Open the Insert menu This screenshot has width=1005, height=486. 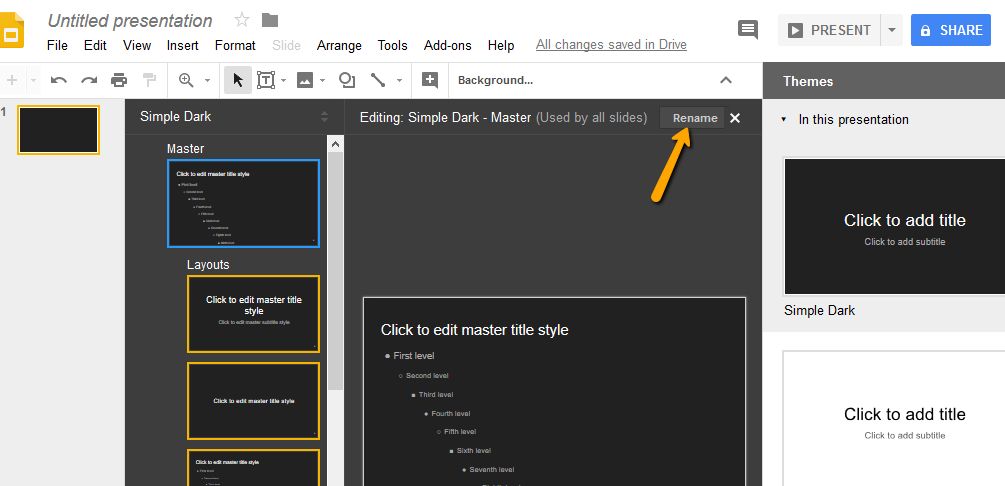point(182,45)
